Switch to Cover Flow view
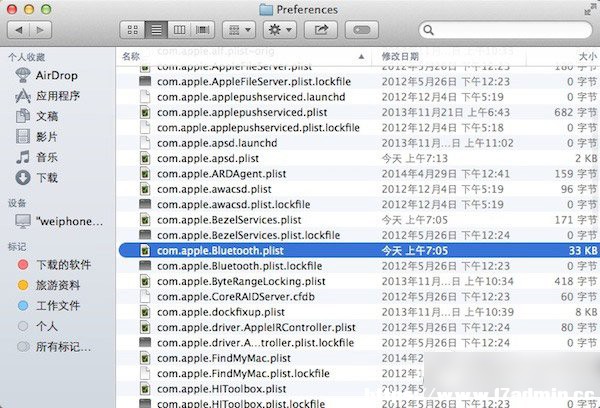 [x=202, y=30]
